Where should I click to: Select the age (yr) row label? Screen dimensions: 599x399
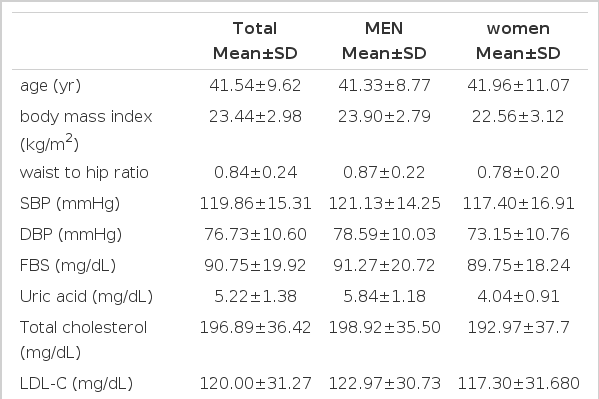pos(50,86)
